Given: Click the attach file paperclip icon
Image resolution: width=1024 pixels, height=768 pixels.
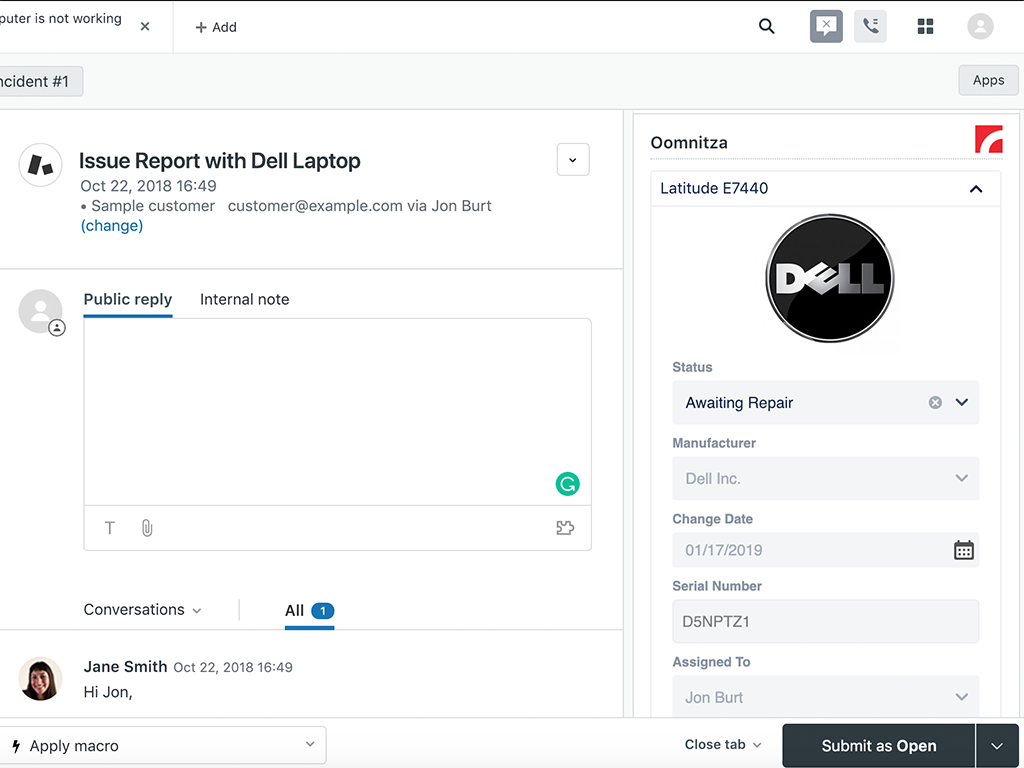Looking at the screenshot, I should point(147,528).
